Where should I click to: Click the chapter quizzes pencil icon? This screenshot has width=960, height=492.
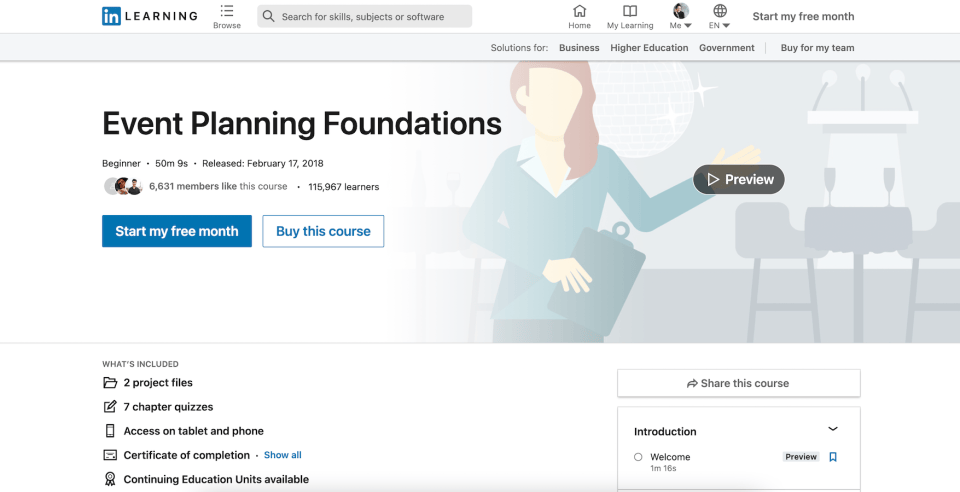click(x=110, y=406)
